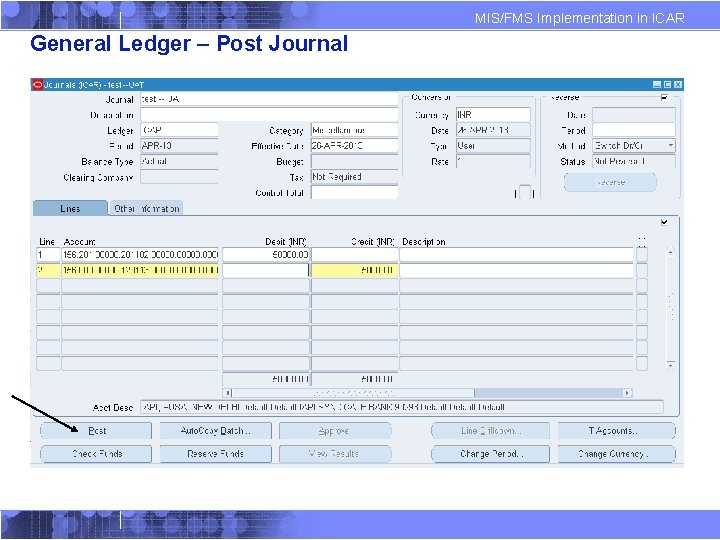Click line 2 descriptive flexfield box
Screen dimensions: 720x540
click(642, 270)
